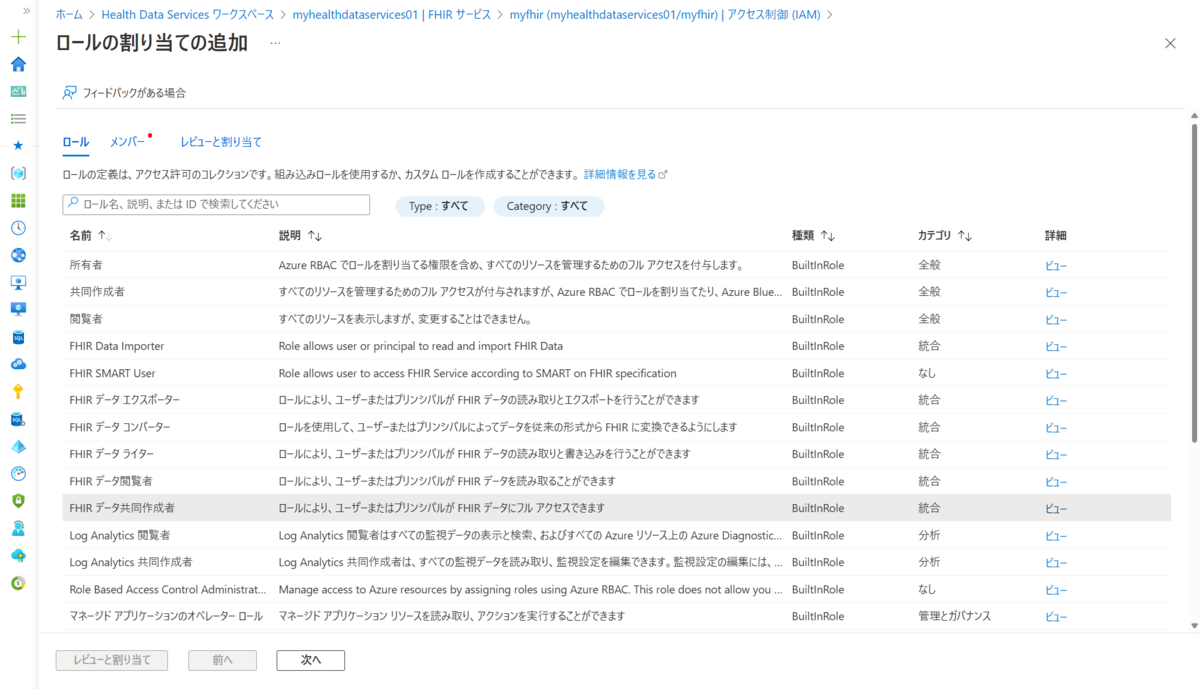Open the Virtual machines monitor icon
The height and width of the screenshot is (689, 1200).
click(18, 282)
